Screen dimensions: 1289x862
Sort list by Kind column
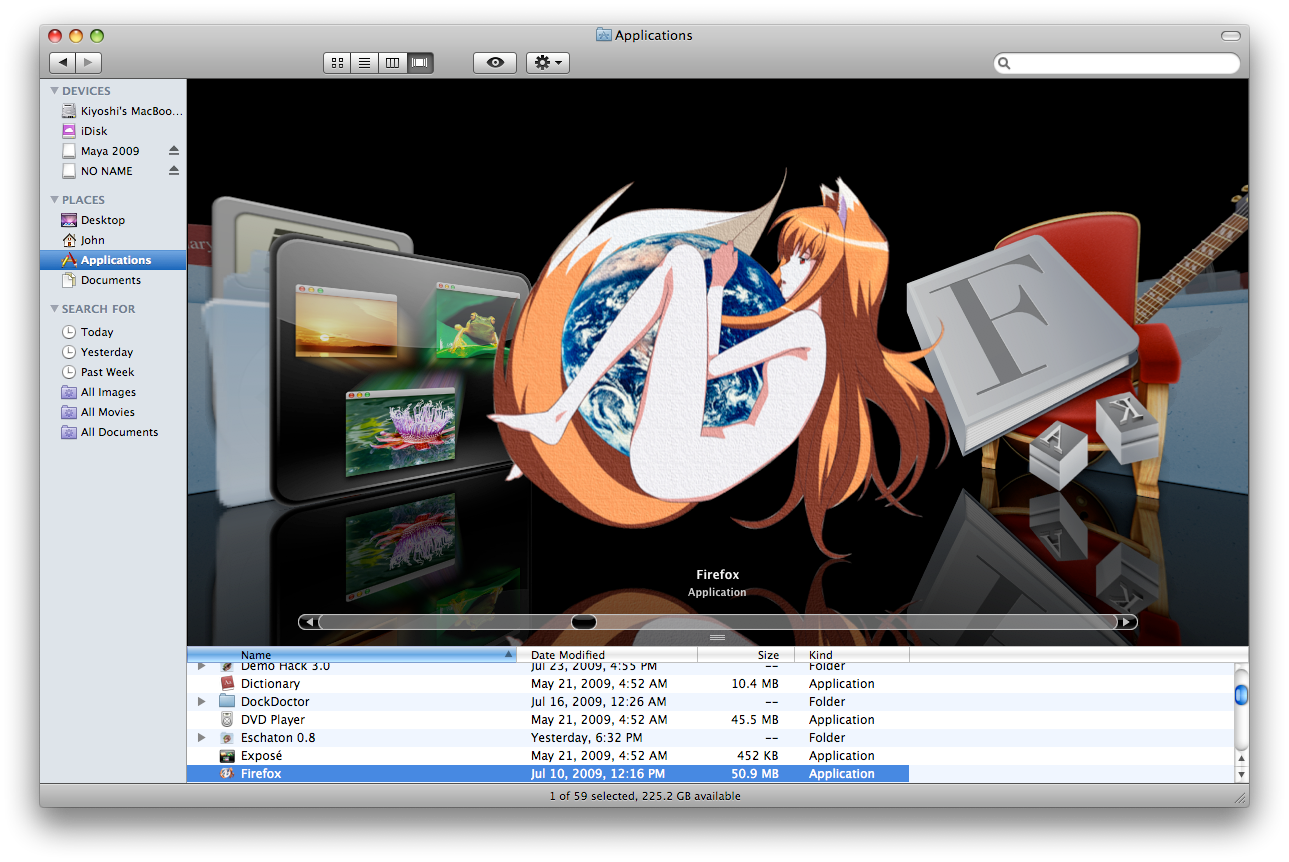(852, 655)
